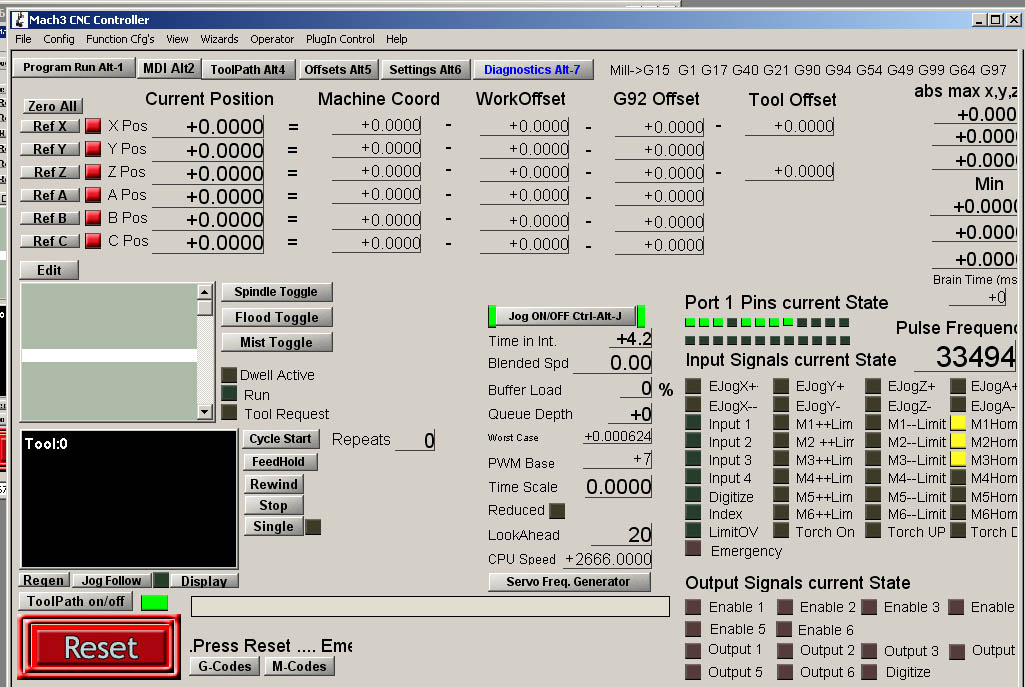Click the Reduced indicator LED
The height and width of the screenshot is (687, 1025).
point(557,511)
